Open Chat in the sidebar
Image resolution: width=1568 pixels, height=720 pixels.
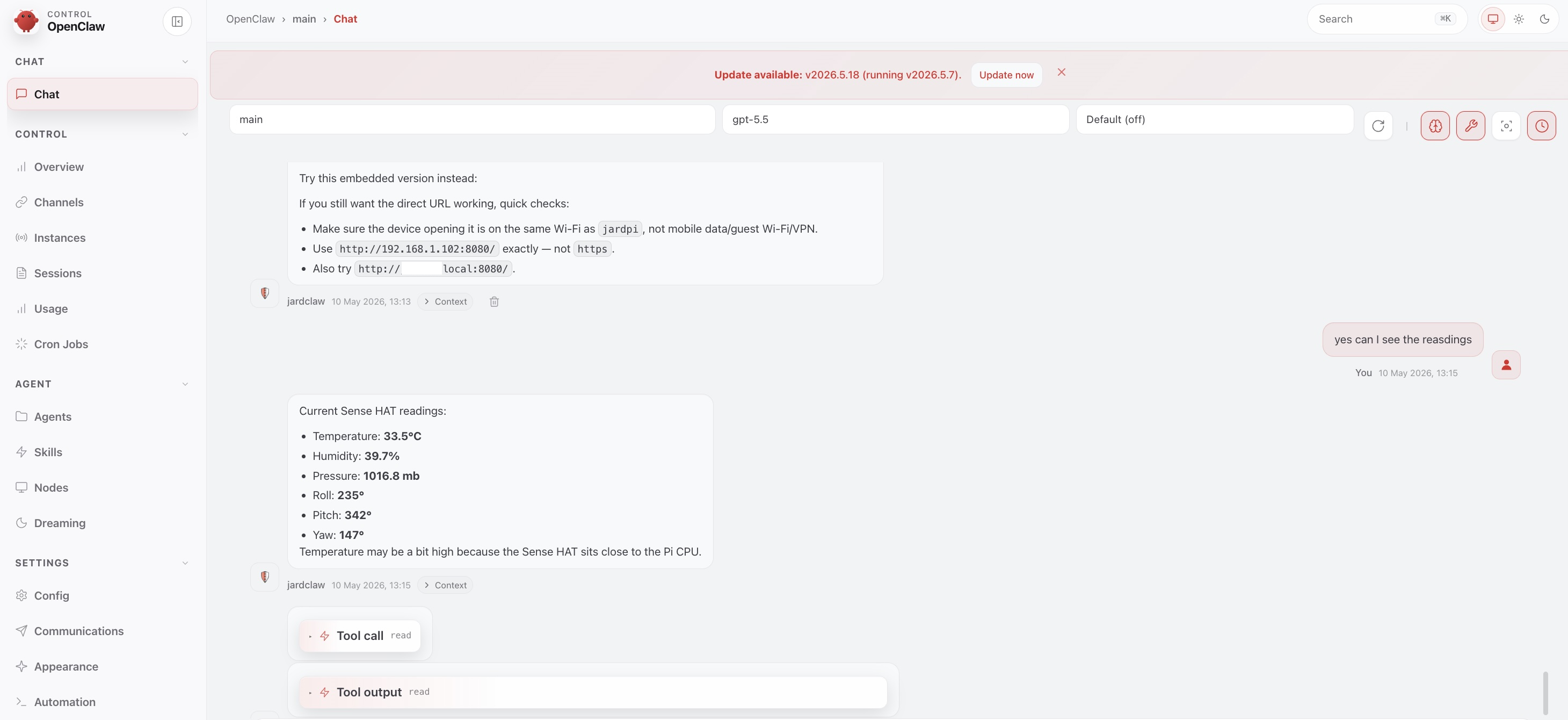(x=102, y=94)
